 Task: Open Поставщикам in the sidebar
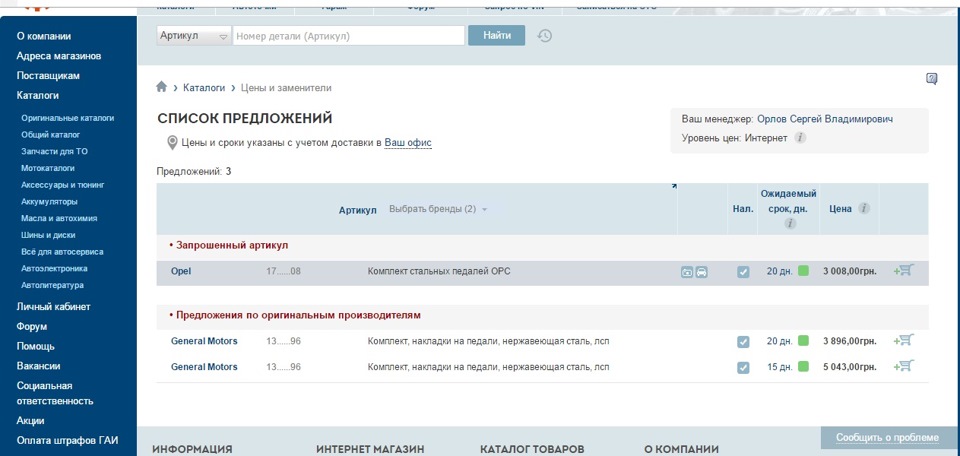[48, 76]
